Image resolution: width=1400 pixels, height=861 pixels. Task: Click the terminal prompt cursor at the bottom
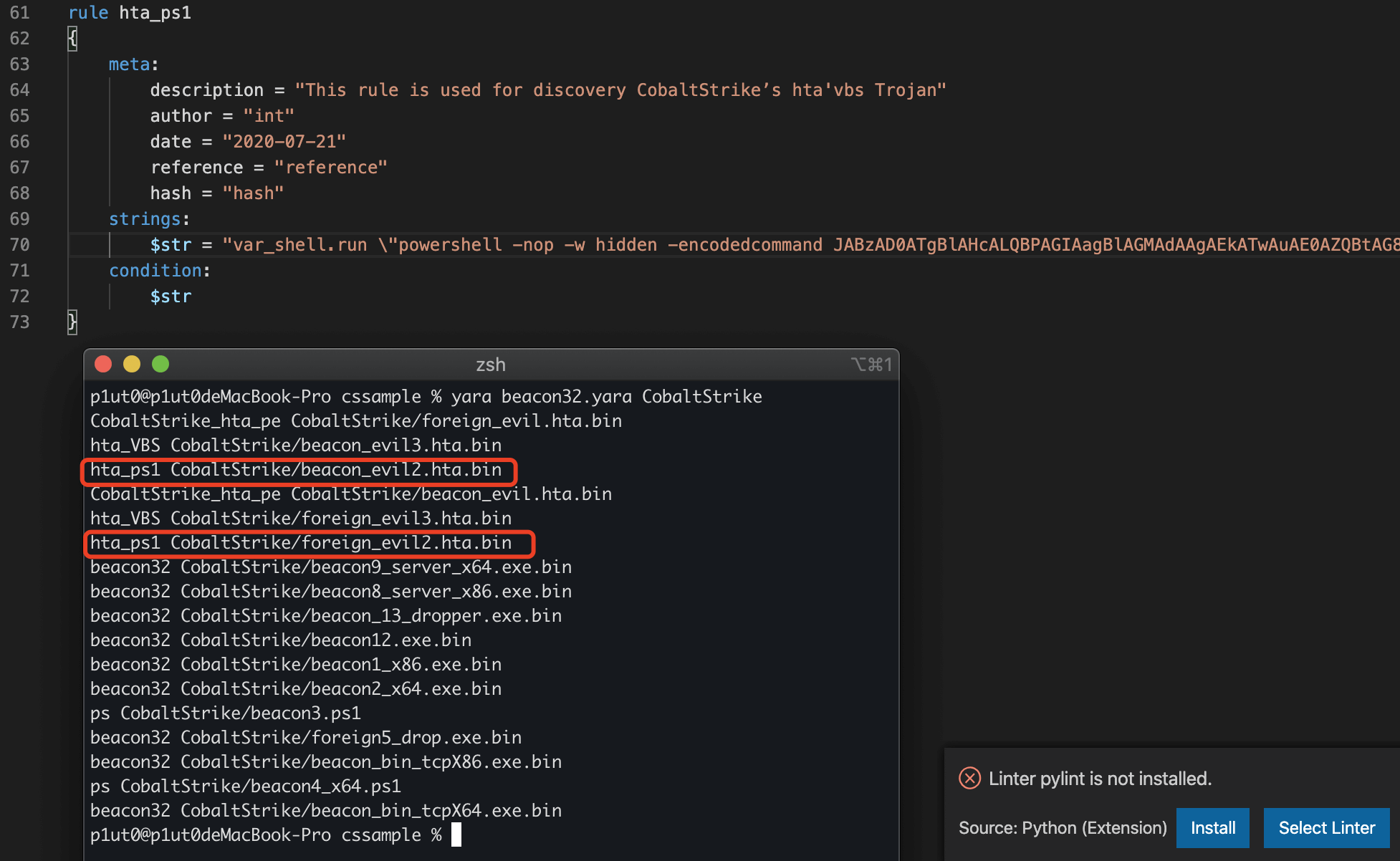[456, 834]
